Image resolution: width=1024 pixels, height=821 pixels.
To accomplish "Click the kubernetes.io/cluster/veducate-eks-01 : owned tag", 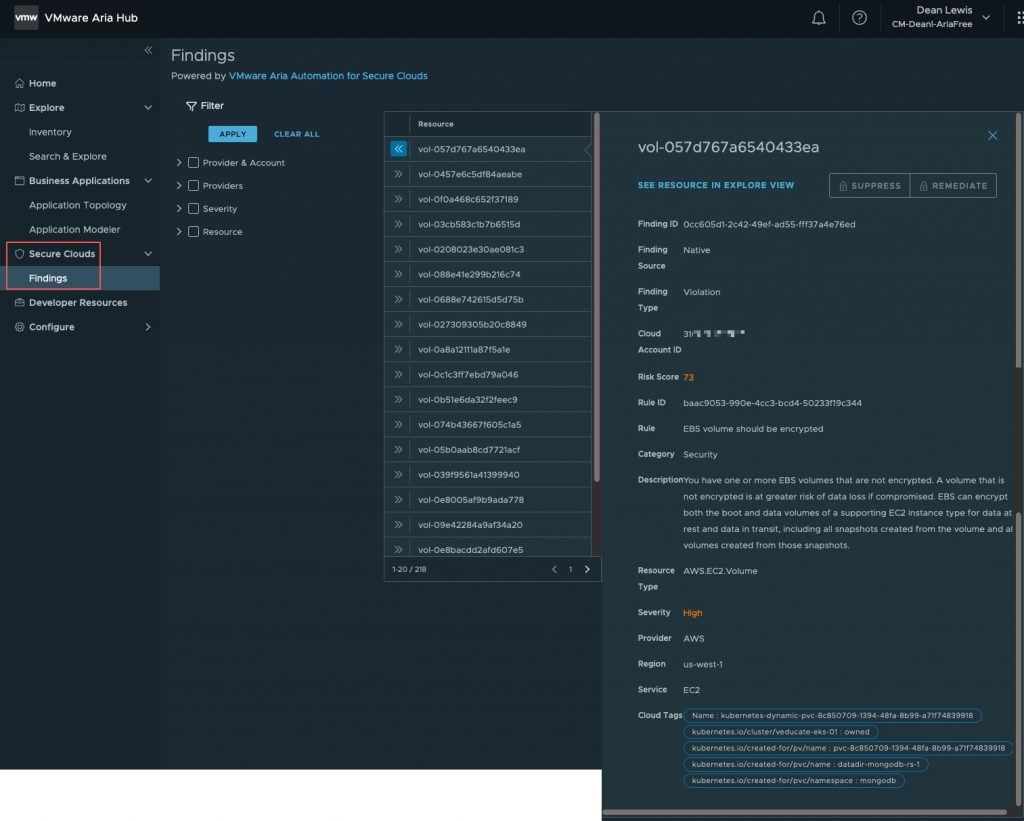I will click(x=780, y=732).
